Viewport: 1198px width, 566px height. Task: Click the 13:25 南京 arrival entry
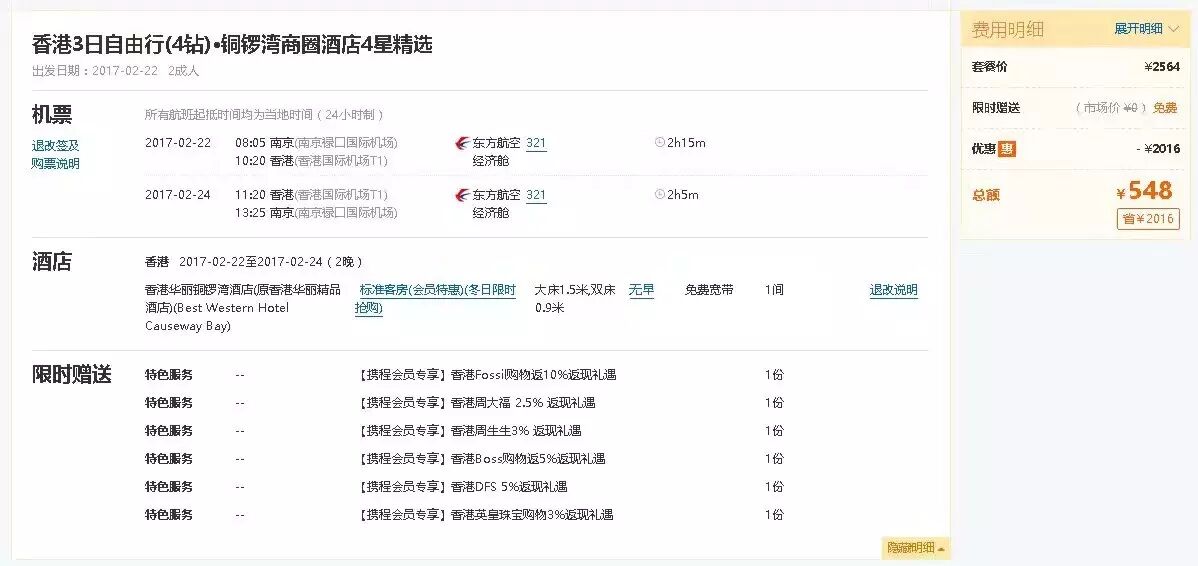316,213
